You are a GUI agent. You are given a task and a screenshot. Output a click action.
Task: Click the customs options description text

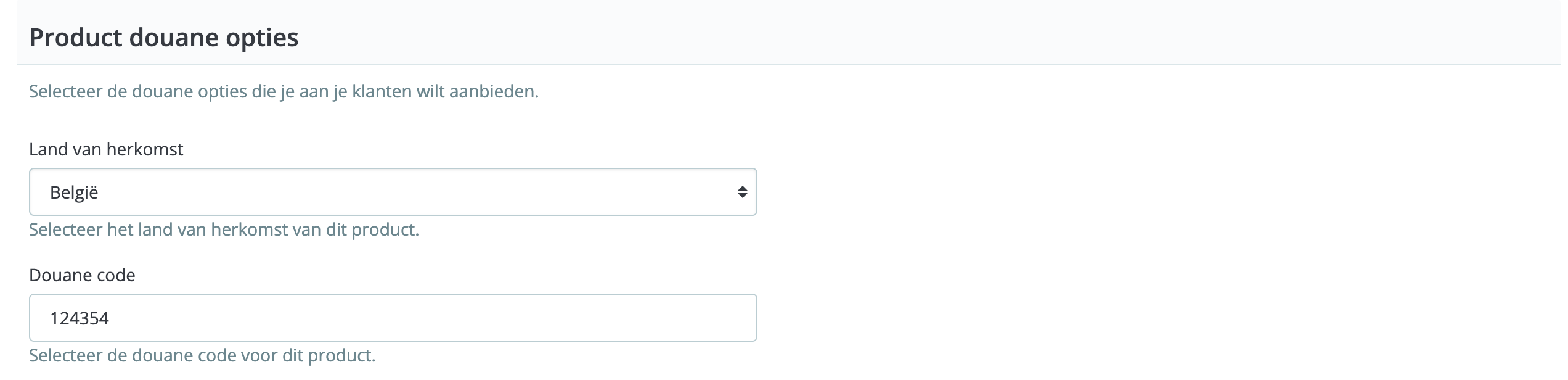pyautogui.click(x=282, y=91)
